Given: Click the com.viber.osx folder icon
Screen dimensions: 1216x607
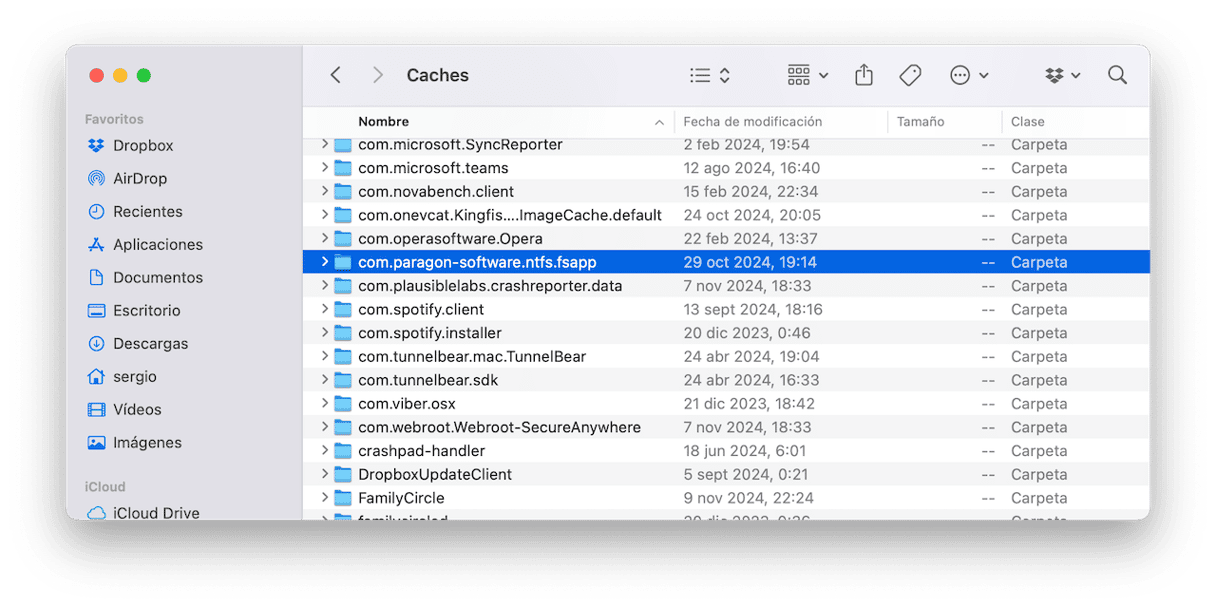Looking at the screenshot, I should [x=343, y=404].
